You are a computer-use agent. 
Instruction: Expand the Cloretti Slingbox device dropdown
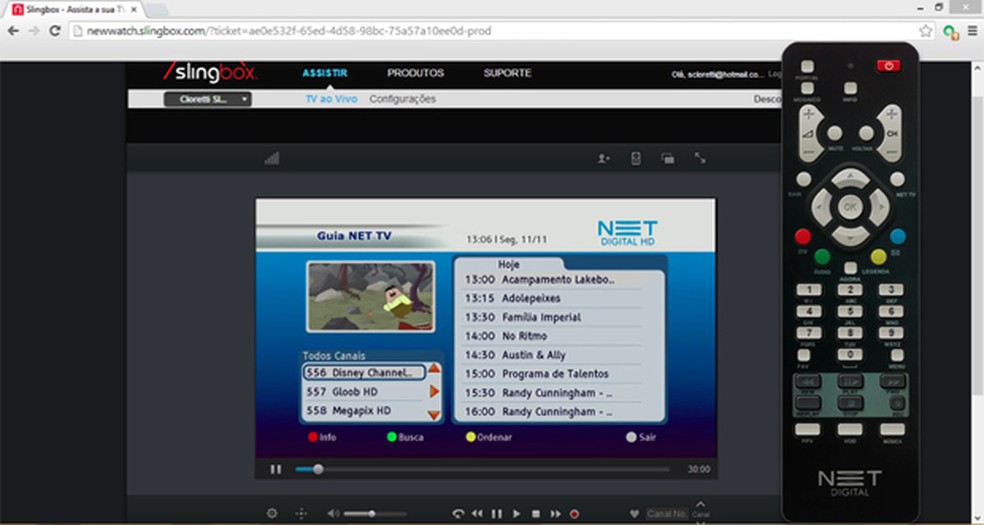[x=208, y=99]
